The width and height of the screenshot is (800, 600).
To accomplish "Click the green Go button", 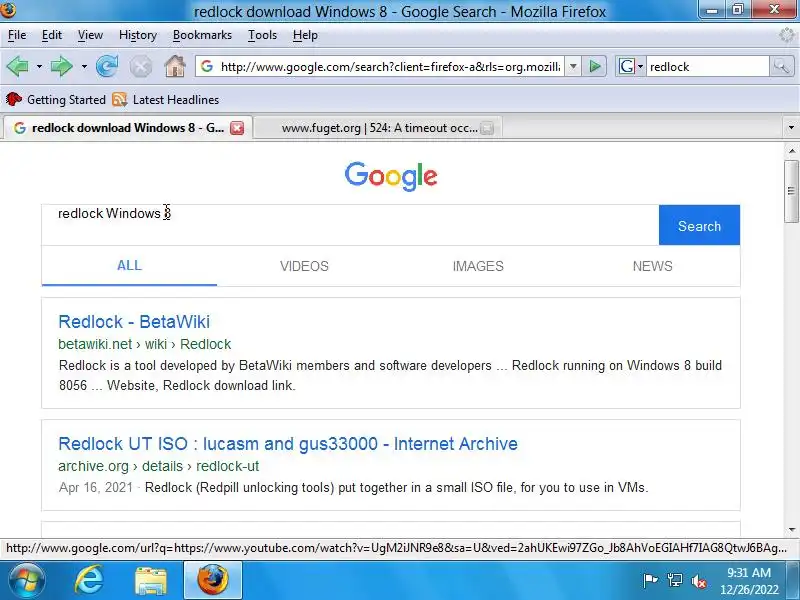I will point(595,66).
